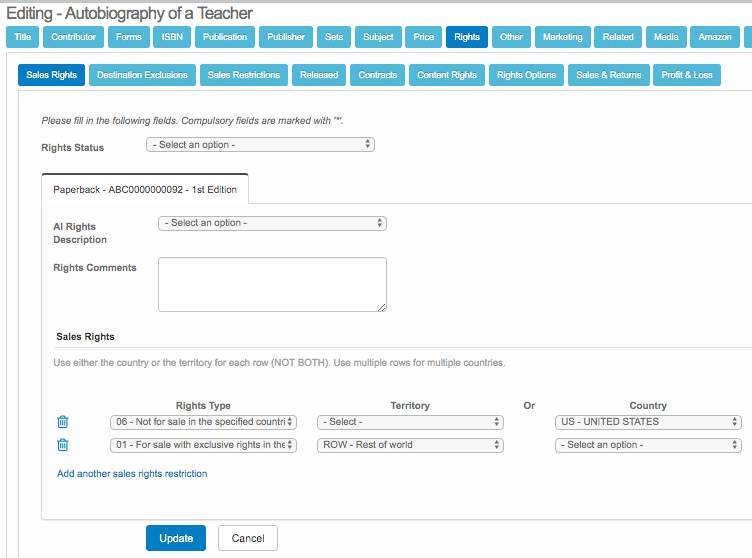Image resolution: width=752 pixels, height=558 pixels.
Task: Open the Rights Status dropdown
Action: (260, 144)
